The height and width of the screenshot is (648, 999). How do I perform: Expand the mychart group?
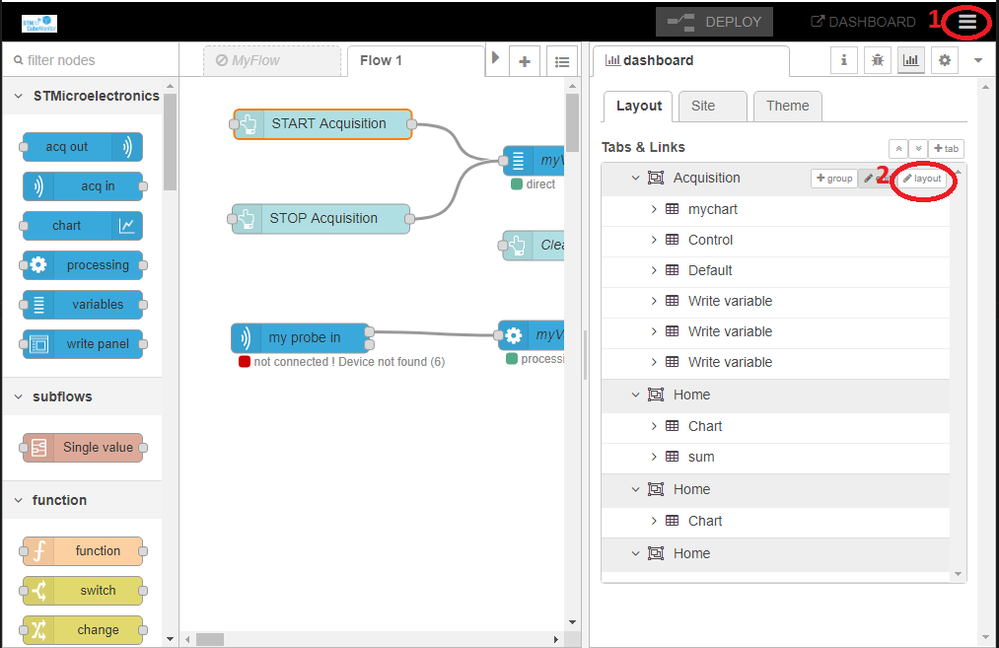654,209
